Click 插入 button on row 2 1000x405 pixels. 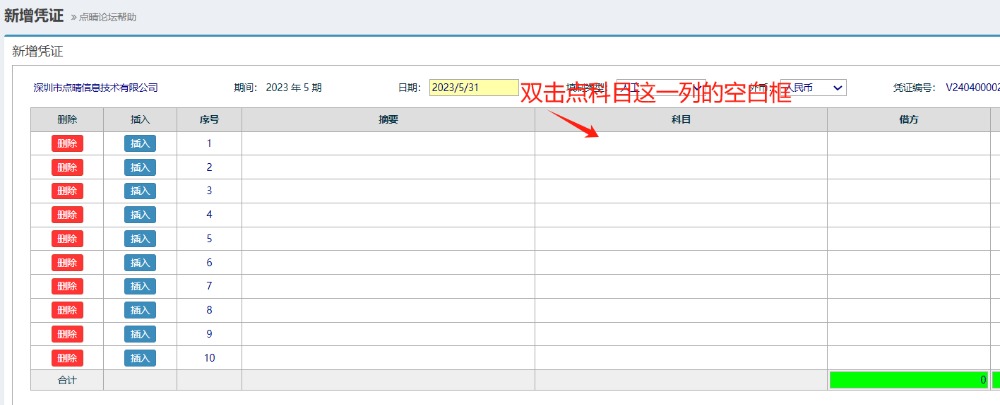pos(140,167)
